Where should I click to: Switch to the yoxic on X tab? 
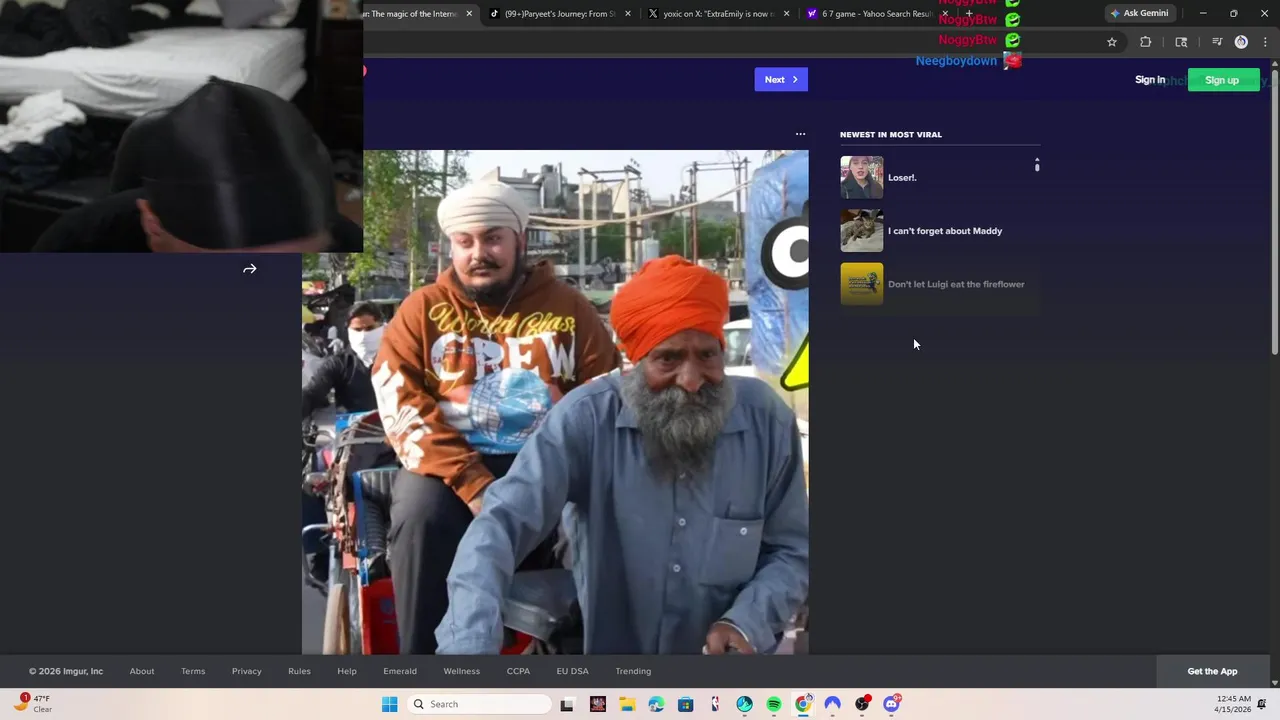click(718, 14)
